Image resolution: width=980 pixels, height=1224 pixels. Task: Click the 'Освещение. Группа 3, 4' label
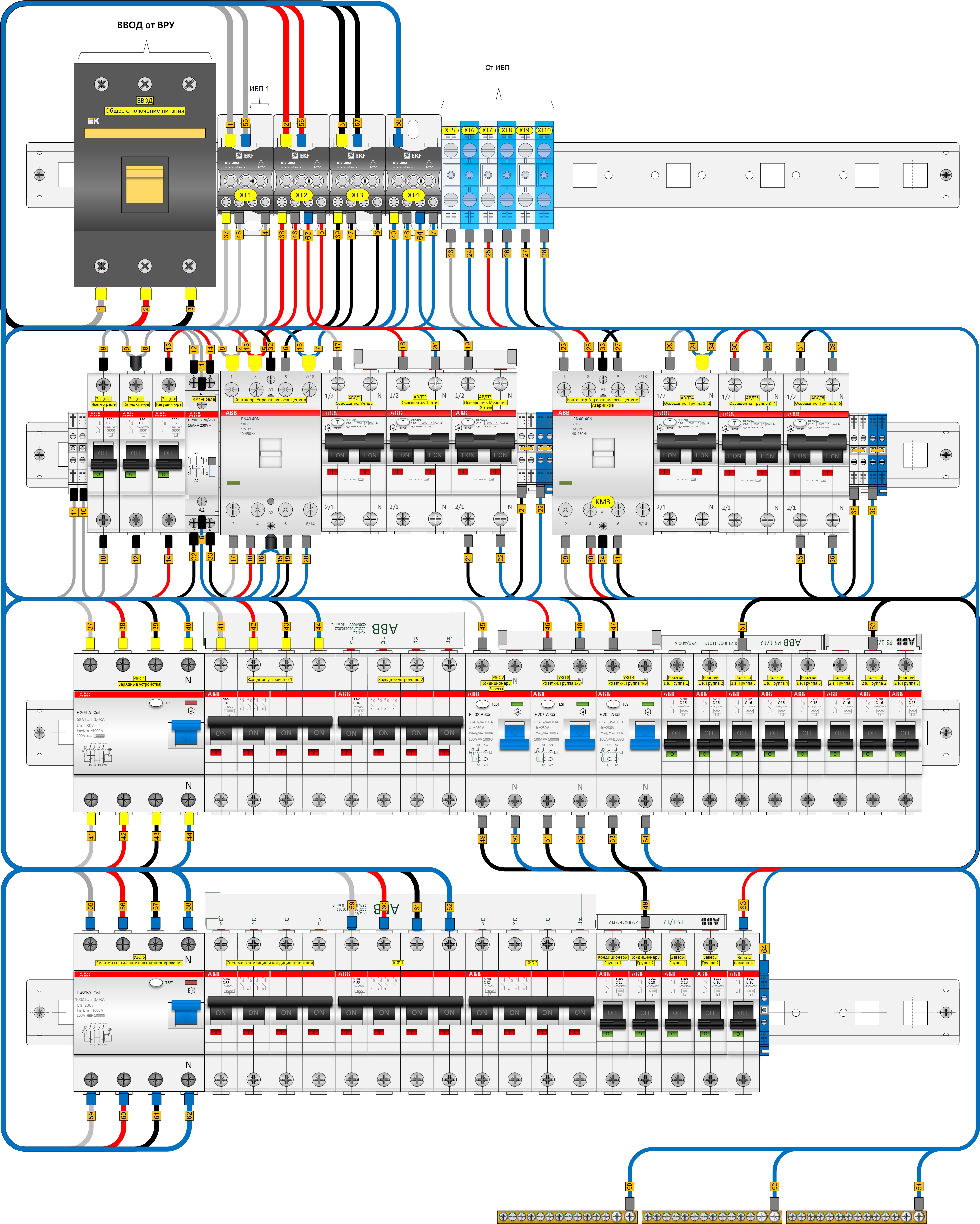(752, 404)
